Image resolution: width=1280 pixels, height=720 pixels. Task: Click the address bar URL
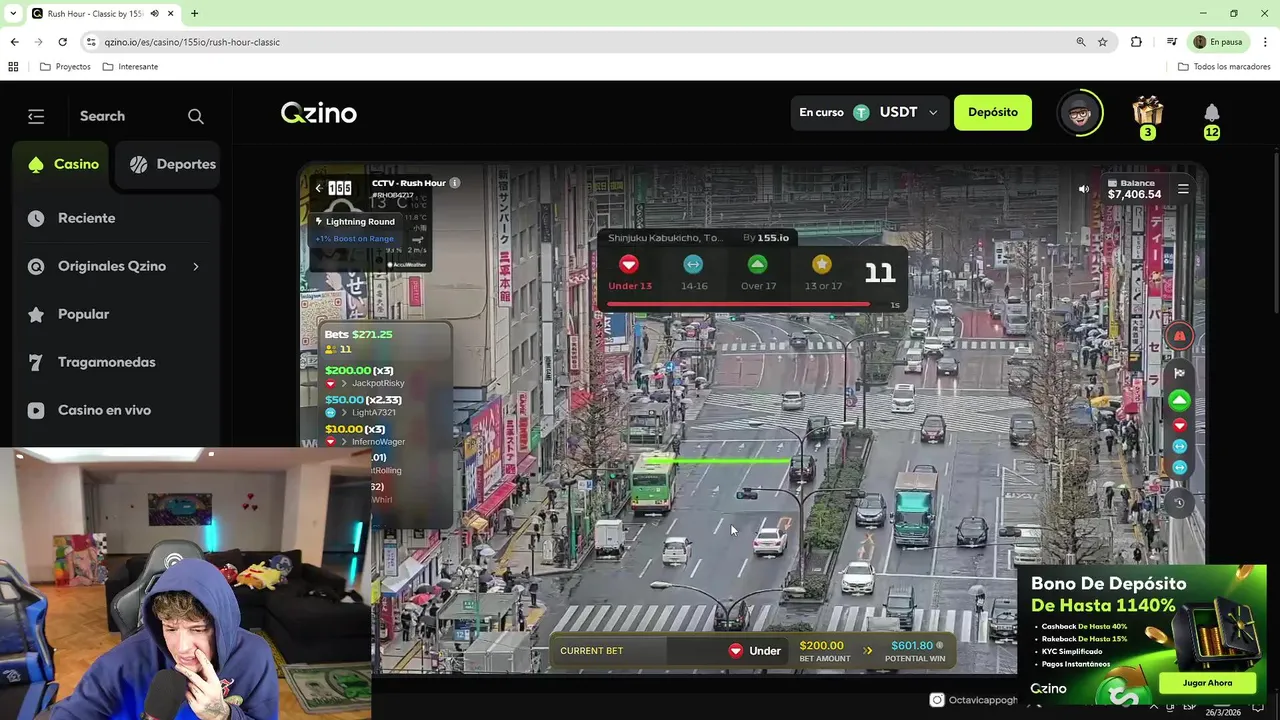tap(192, 42)
